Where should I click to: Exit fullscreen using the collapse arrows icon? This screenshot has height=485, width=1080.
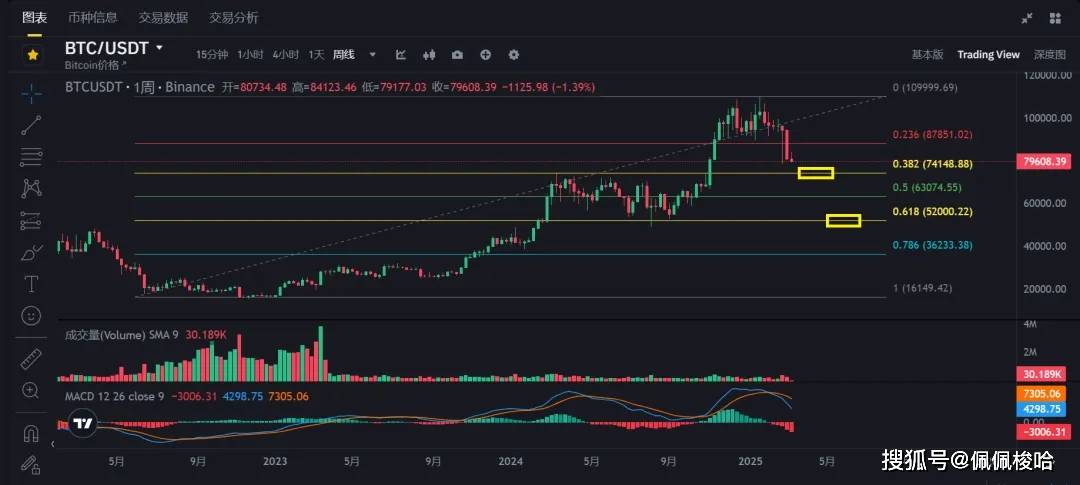(1027, 18)
